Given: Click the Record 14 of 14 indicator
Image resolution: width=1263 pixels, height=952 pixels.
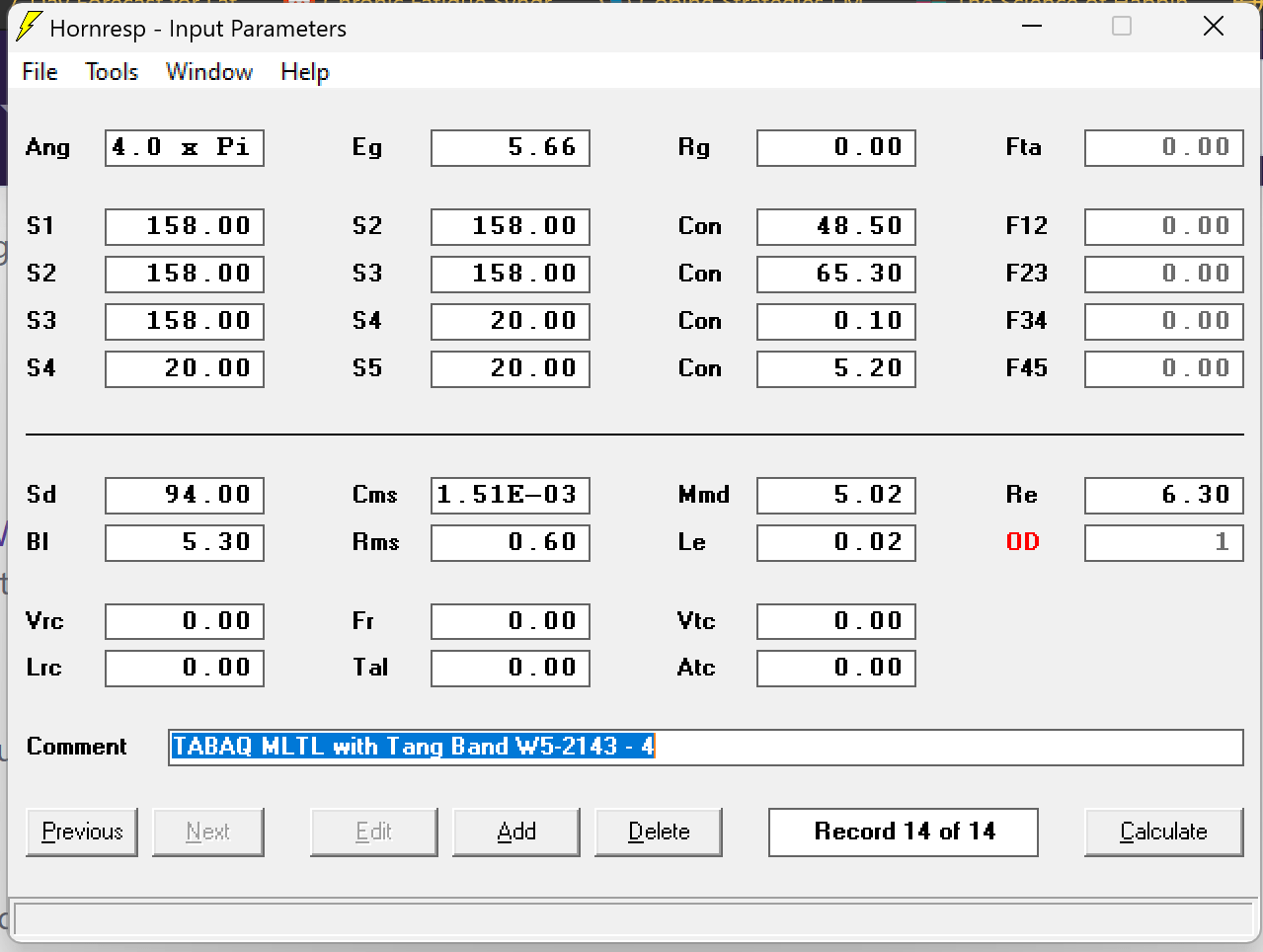Looking at the screenshot, I should [904, 832].
